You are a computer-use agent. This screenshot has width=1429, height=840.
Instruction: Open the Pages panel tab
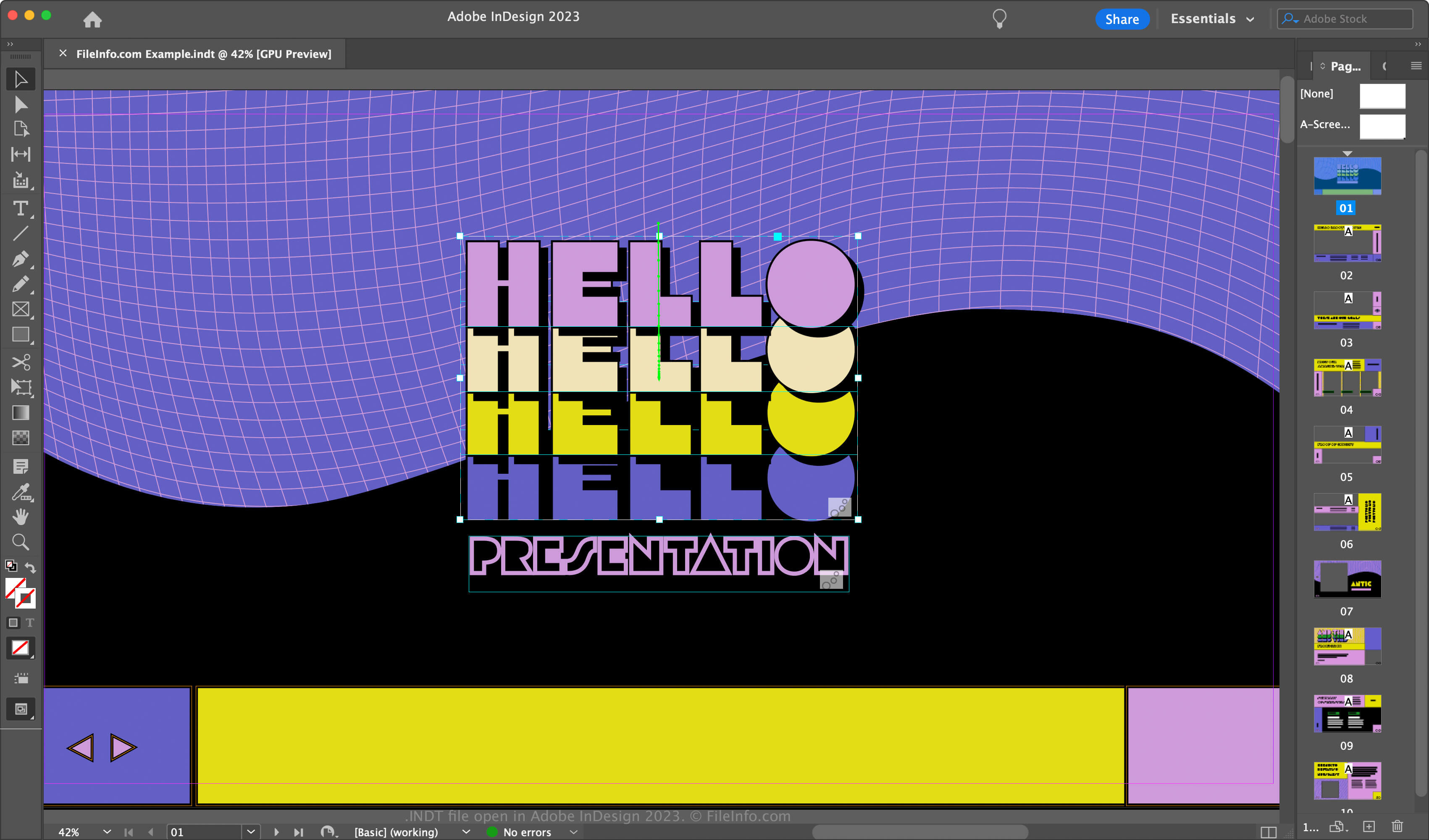1345,66
